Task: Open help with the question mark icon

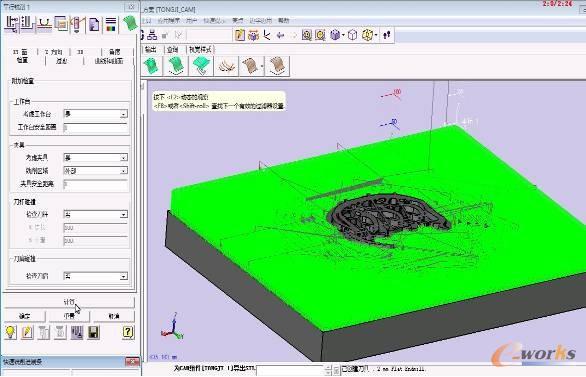Action: tap(128, 332)
